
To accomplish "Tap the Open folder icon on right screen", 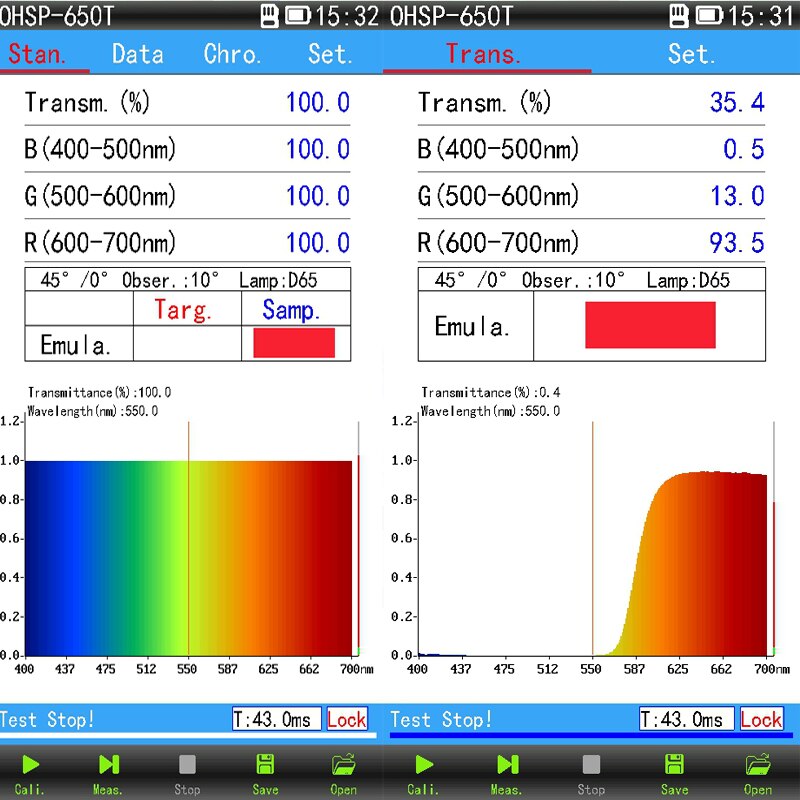I will [758, 764].
